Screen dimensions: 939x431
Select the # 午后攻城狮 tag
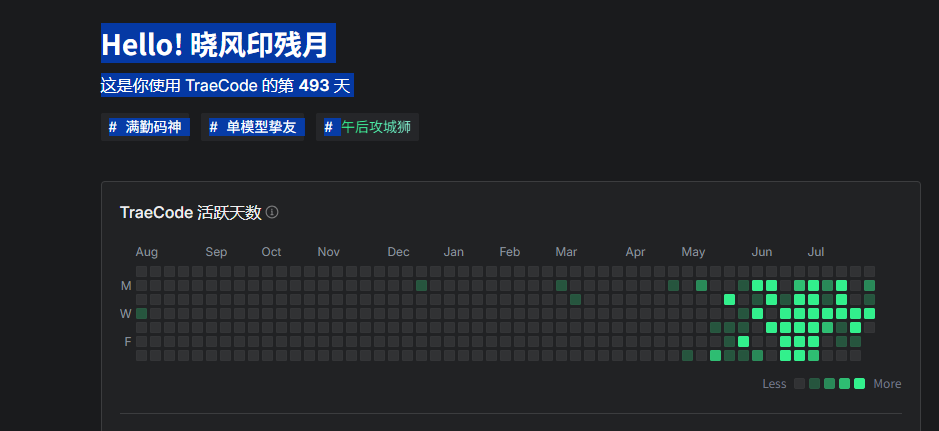point(367,127)
